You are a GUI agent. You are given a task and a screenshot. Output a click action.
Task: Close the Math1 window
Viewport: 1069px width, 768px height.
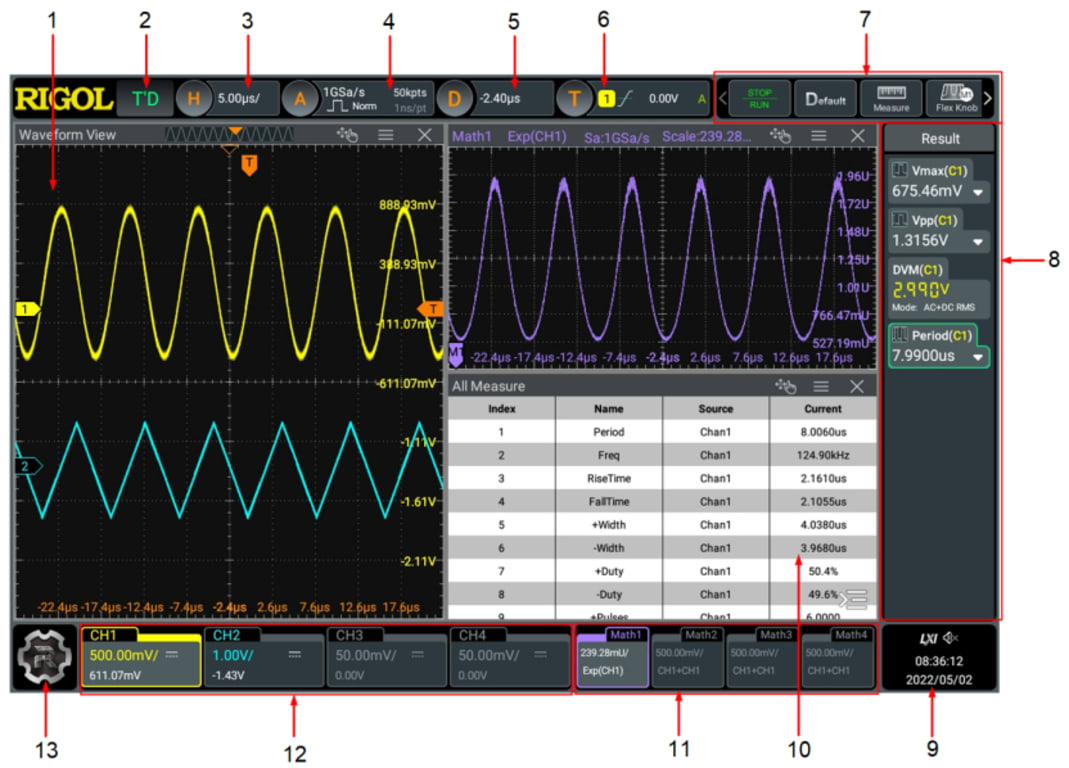coord(857,136)
